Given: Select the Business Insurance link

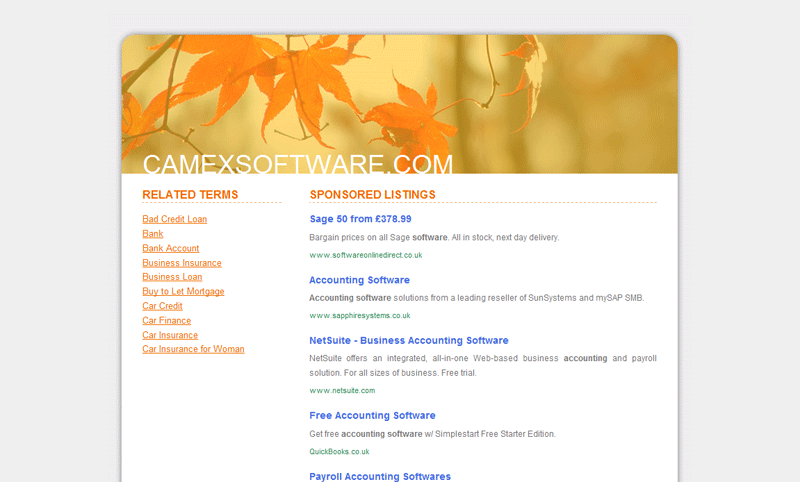Looking at the screenshot, I should (181, 263).
